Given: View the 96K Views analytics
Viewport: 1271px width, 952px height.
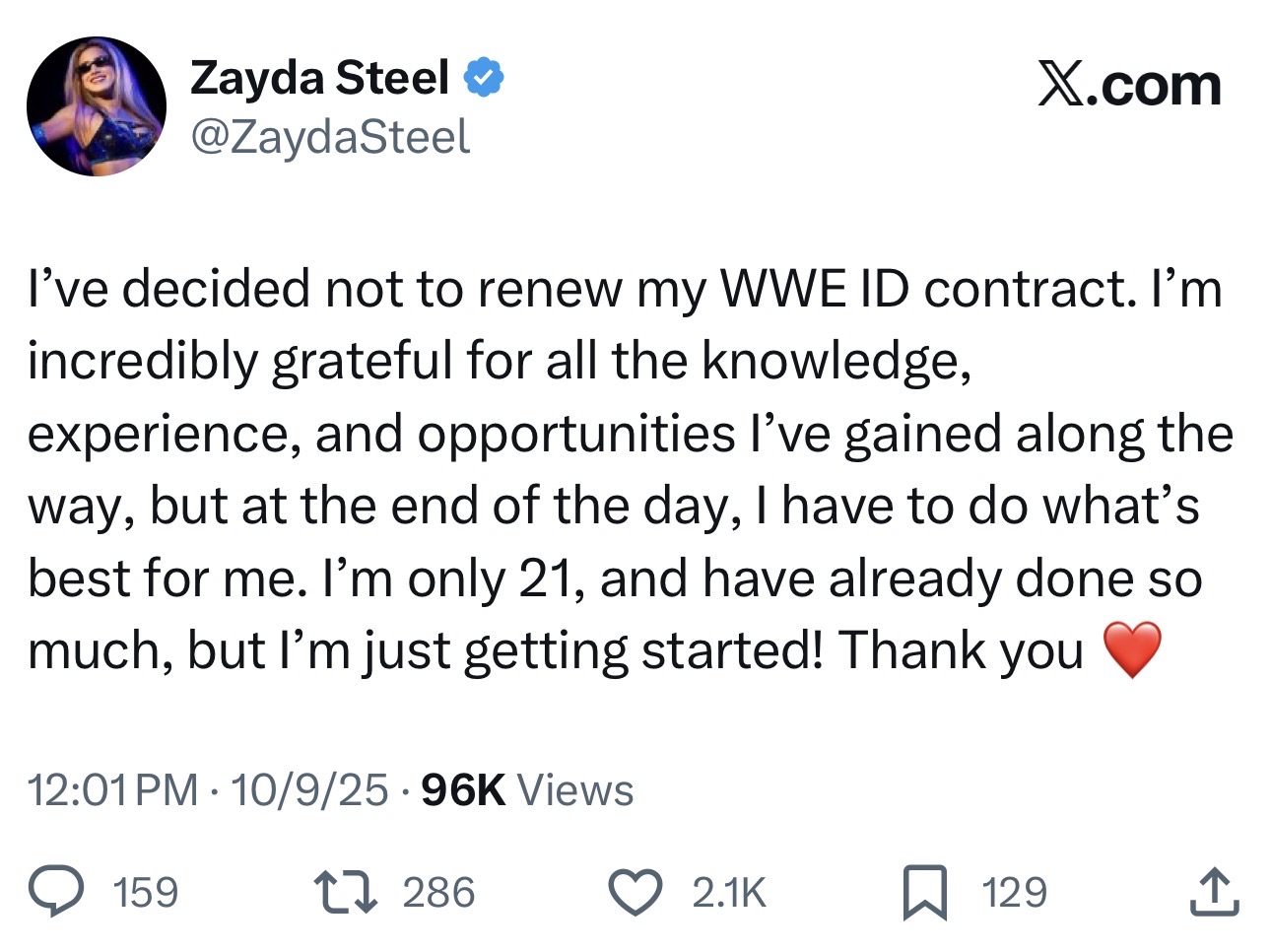Looking at the screenshot, I should [x=527, y=790].
